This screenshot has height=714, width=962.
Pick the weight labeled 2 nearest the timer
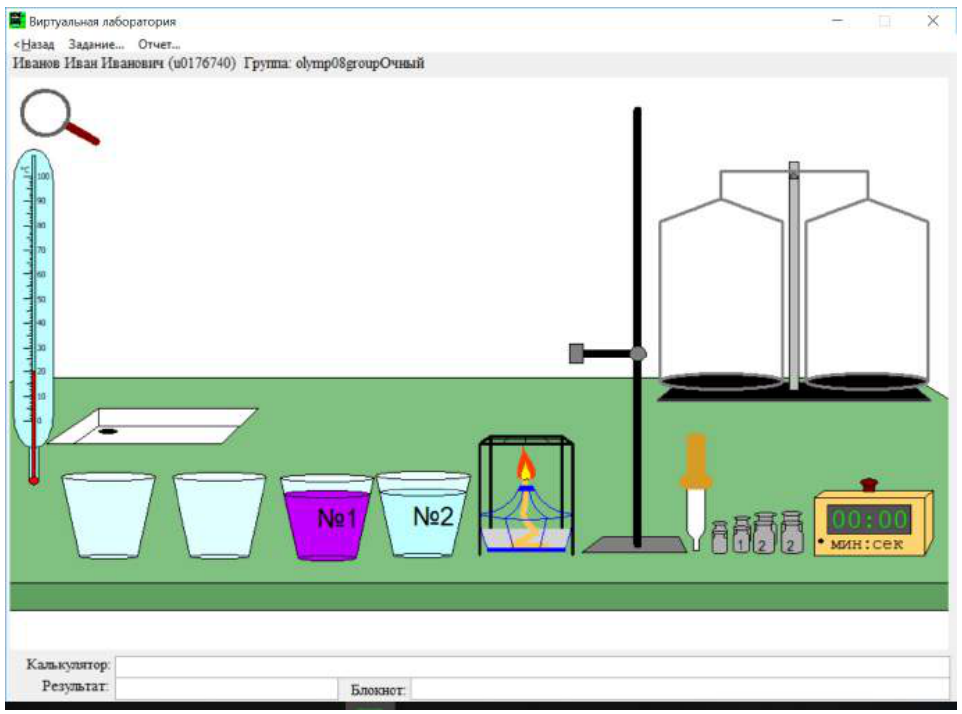click(x=791, y=532)
